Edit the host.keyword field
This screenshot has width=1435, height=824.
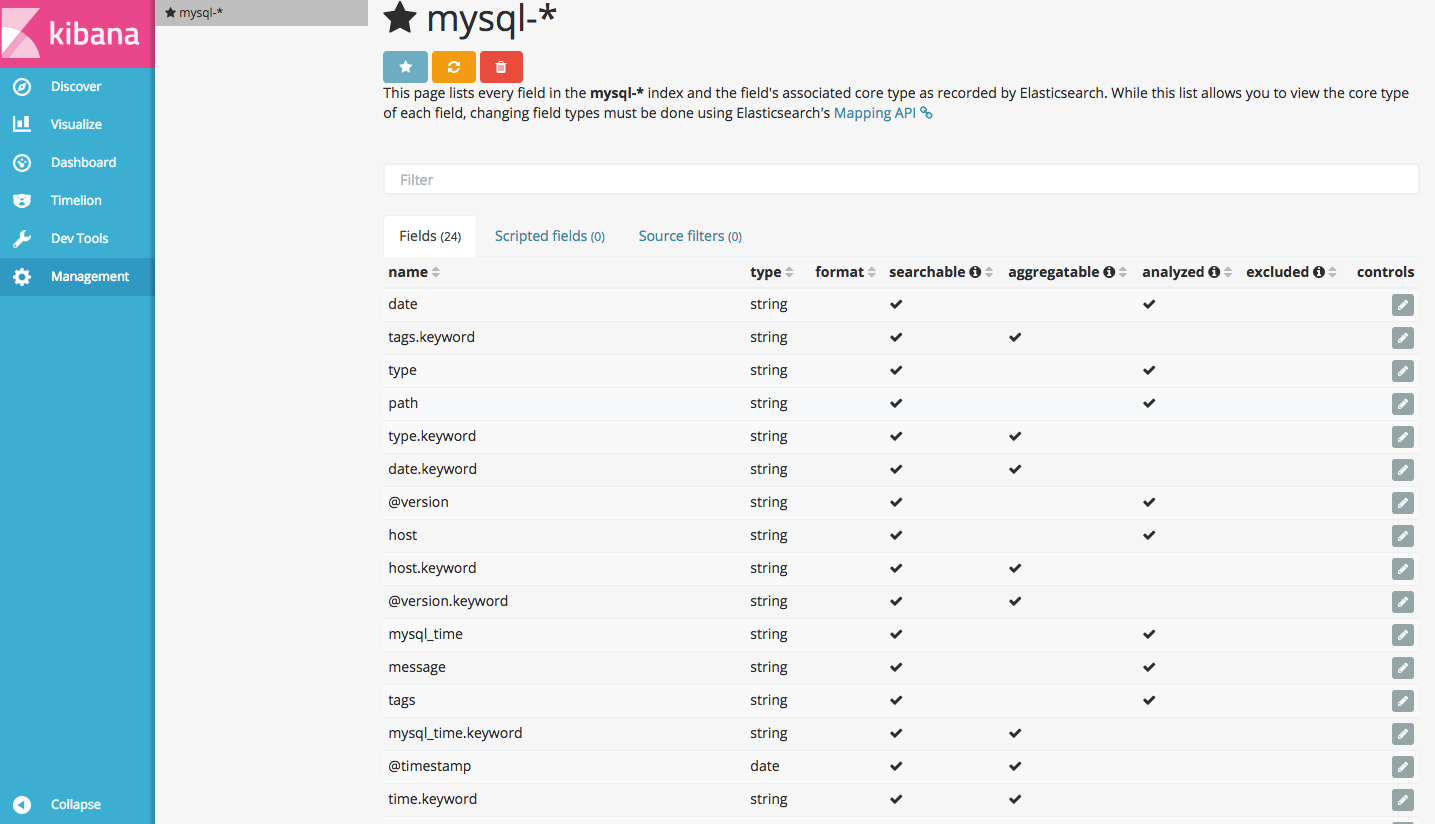coord(1403,569)
